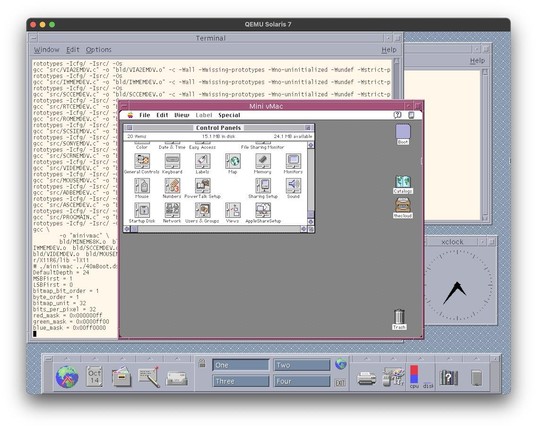Expand subpanel arrow above text note icon

coord(149,359)
